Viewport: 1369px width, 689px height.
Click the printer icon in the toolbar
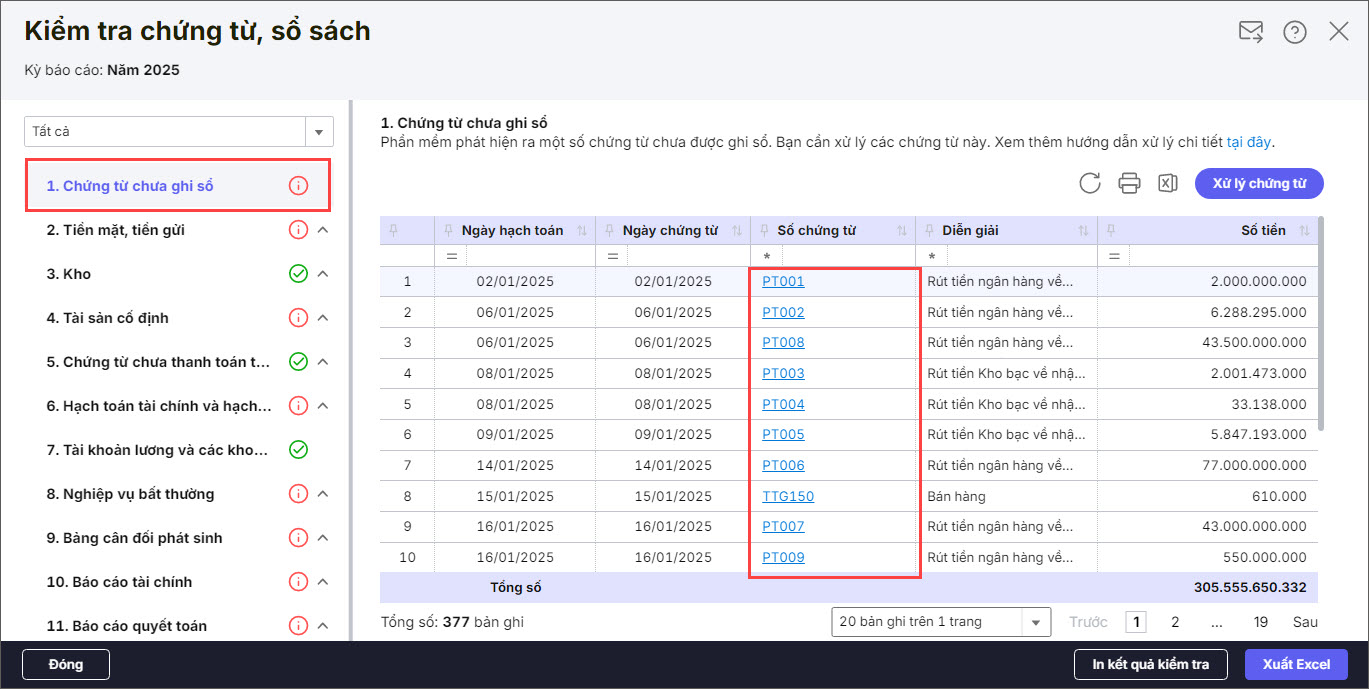click(x=1129, y=183)
